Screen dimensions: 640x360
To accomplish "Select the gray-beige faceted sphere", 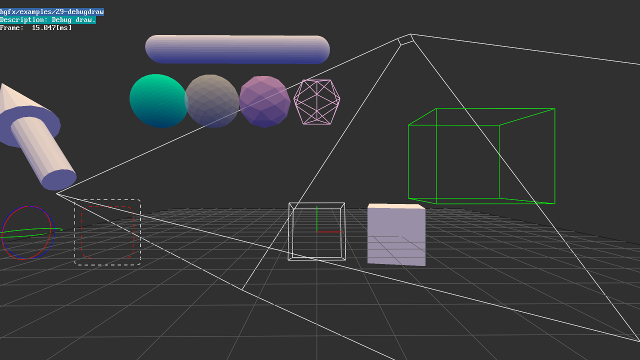I will (212, 101).
